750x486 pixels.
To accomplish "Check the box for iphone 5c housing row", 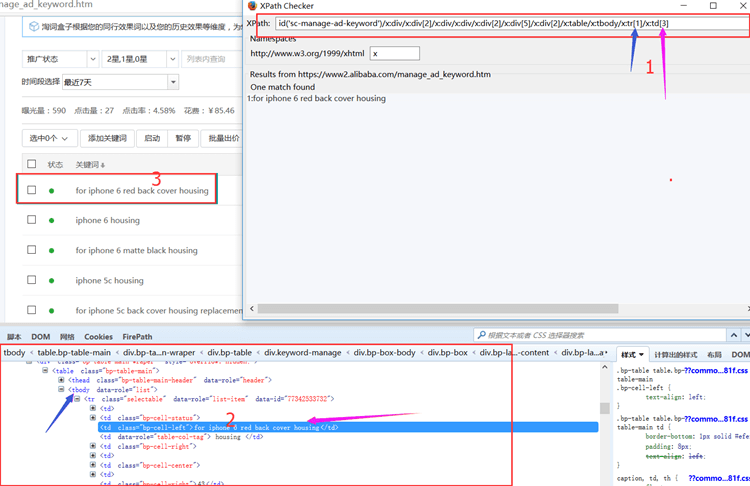I will tap(32, 279).
